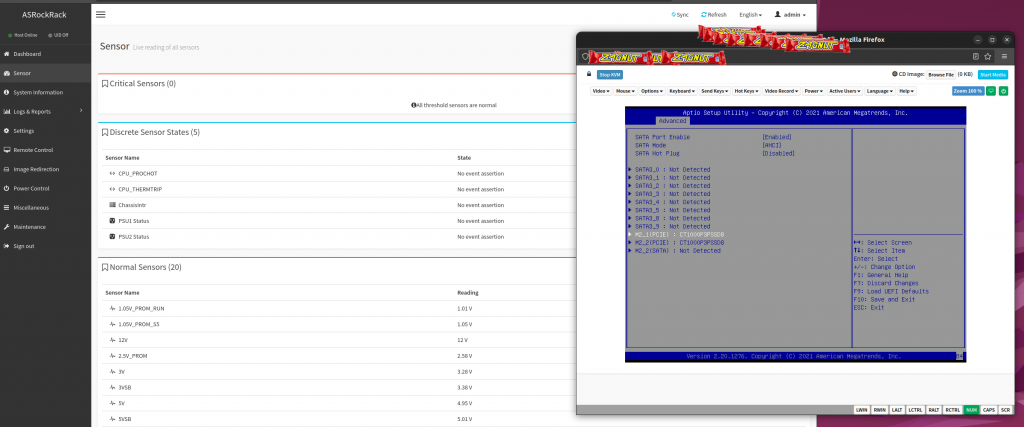
Task: Toggle the CAPS lock indicator
Action: pyautogui.click(x=989, y=409)
